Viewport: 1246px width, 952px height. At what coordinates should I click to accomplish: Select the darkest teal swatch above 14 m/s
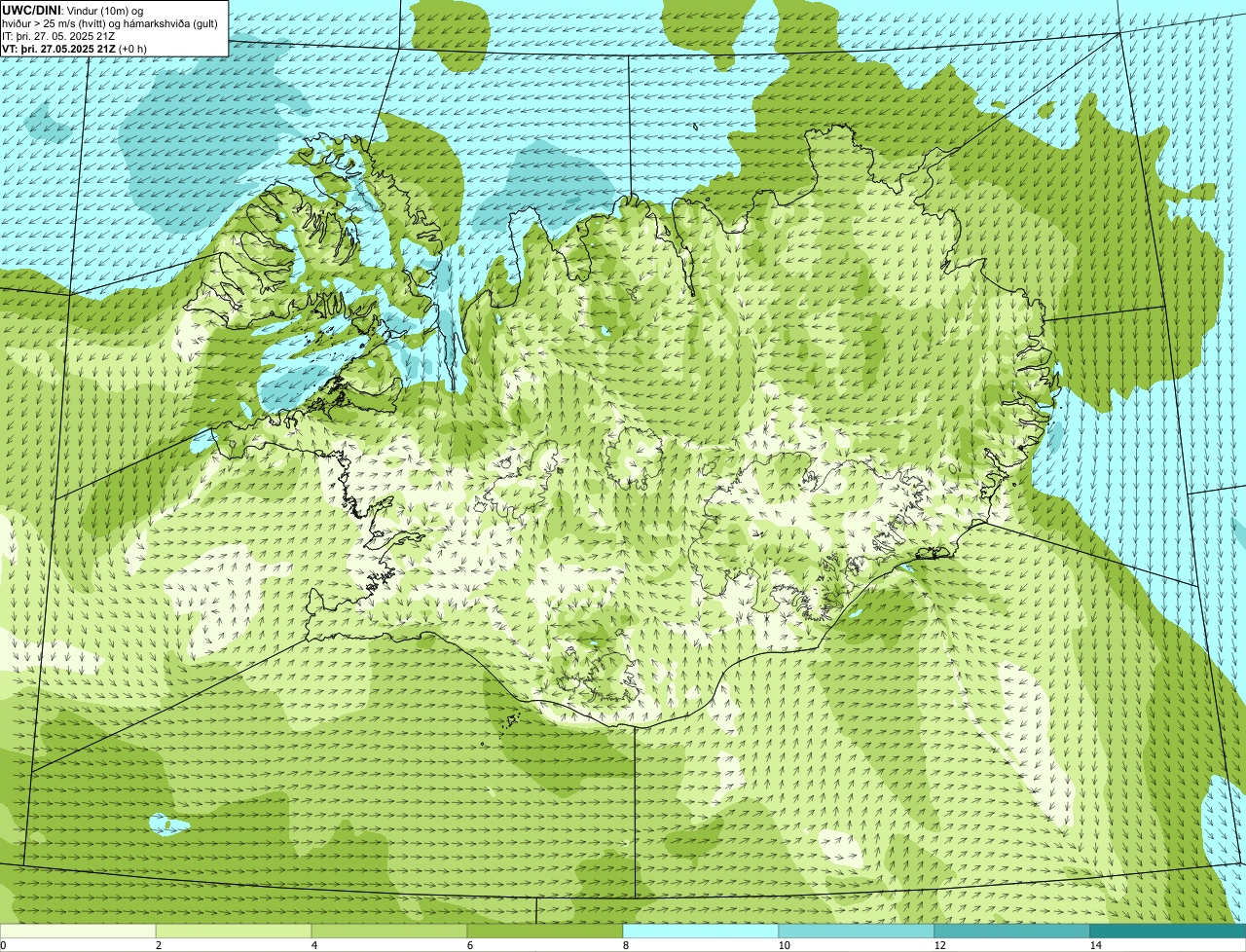pyautogui.click(x=1168, y=931)
